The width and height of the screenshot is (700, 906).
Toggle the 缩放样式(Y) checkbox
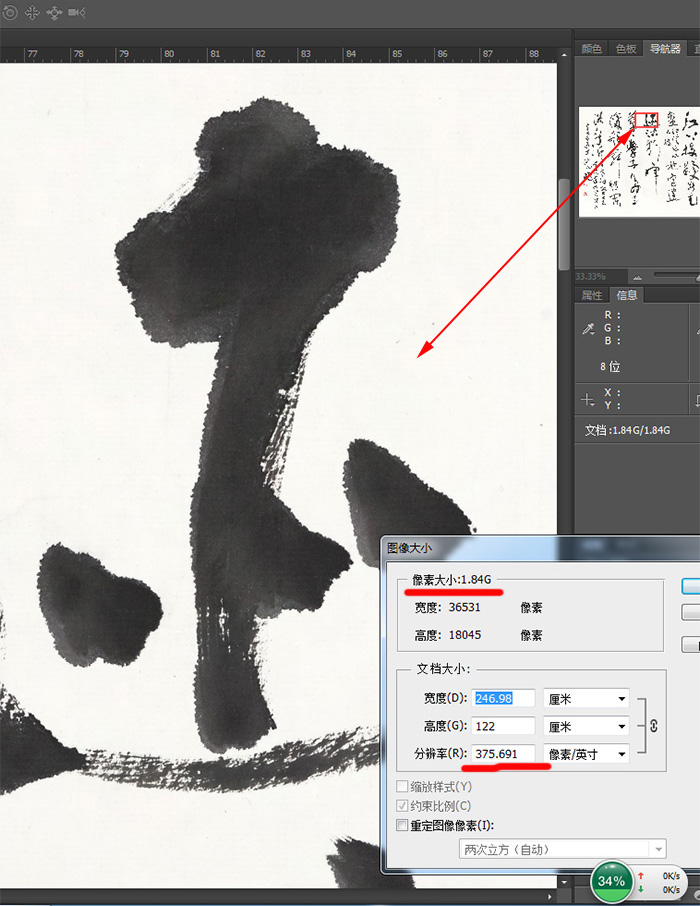(402, 786)
